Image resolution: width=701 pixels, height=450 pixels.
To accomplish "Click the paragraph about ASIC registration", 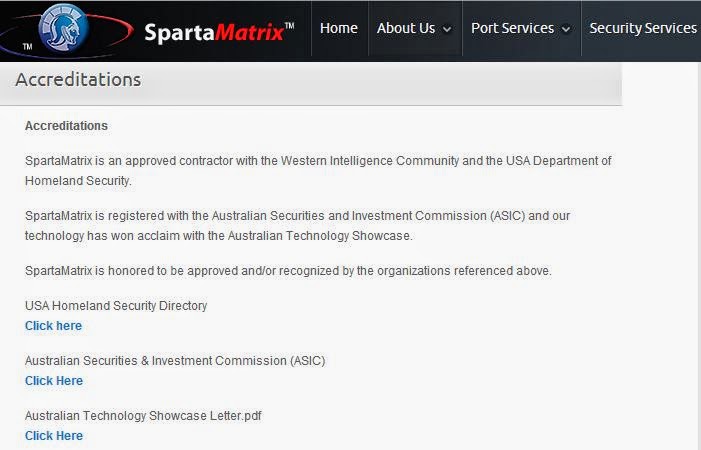I will [x=297, y=226].
